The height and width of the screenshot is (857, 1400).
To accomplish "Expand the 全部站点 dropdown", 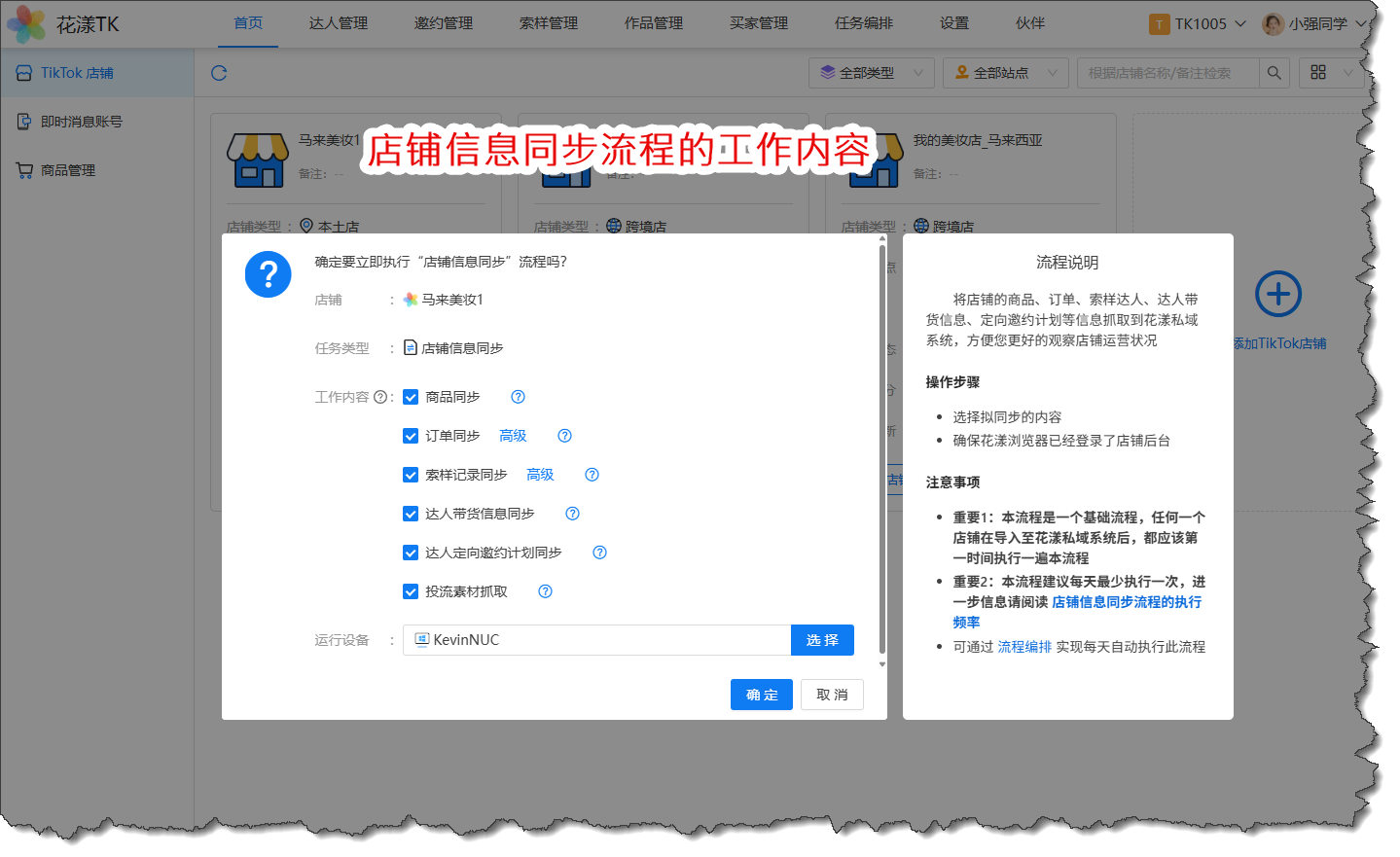I will pyautogui.click(x=1005, y=73).
